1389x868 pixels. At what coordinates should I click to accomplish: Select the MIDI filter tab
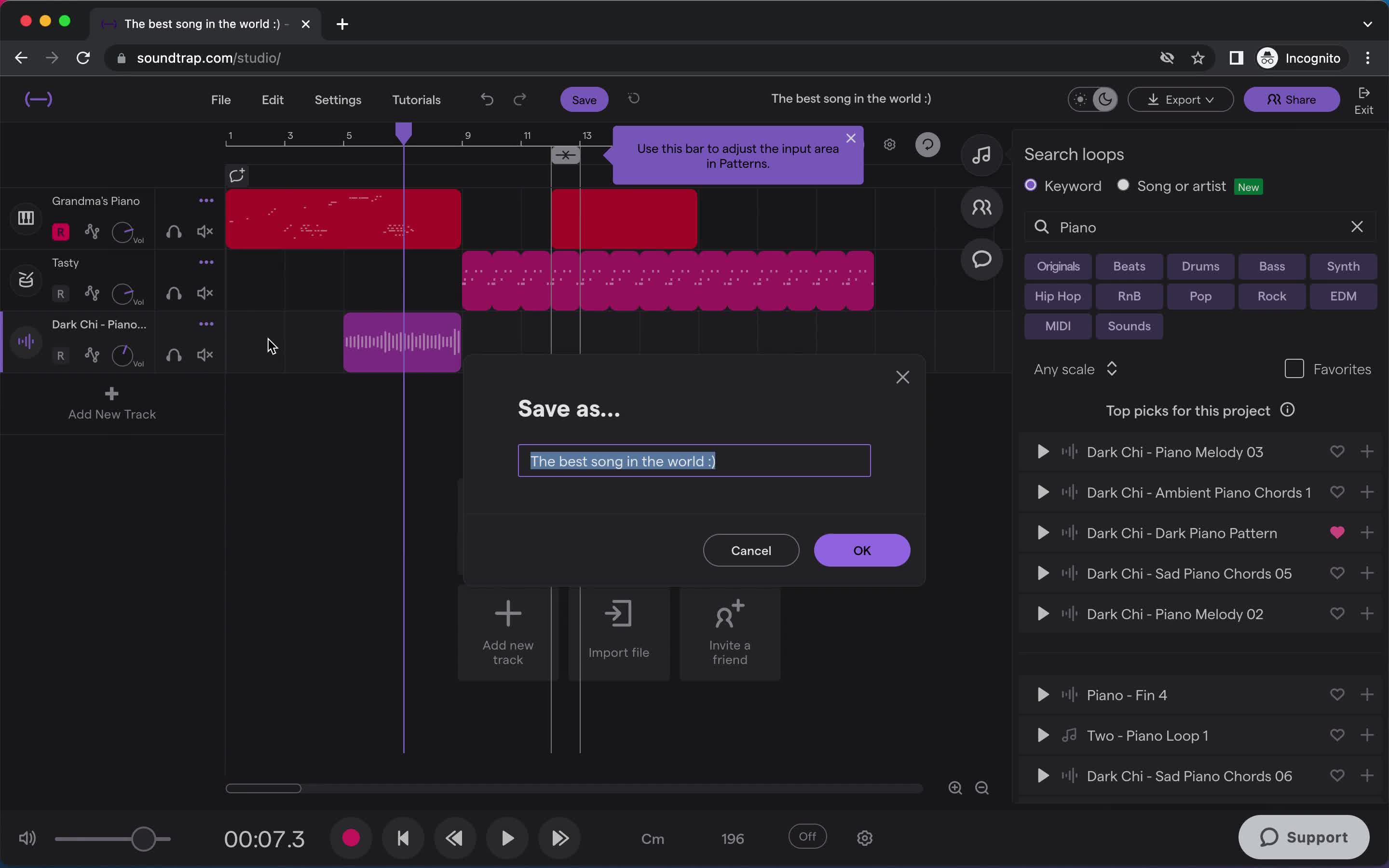pyautogui.click(x=1057, y=325)
